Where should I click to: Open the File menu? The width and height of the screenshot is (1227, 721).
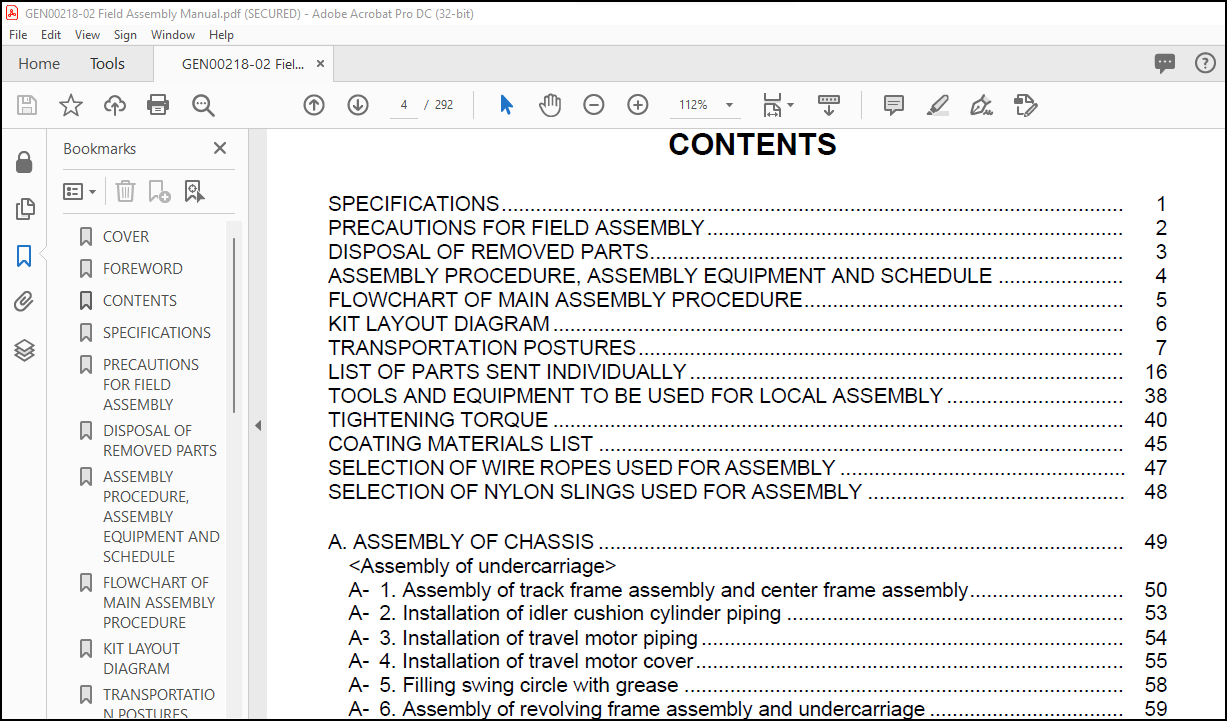click(18, 34)
